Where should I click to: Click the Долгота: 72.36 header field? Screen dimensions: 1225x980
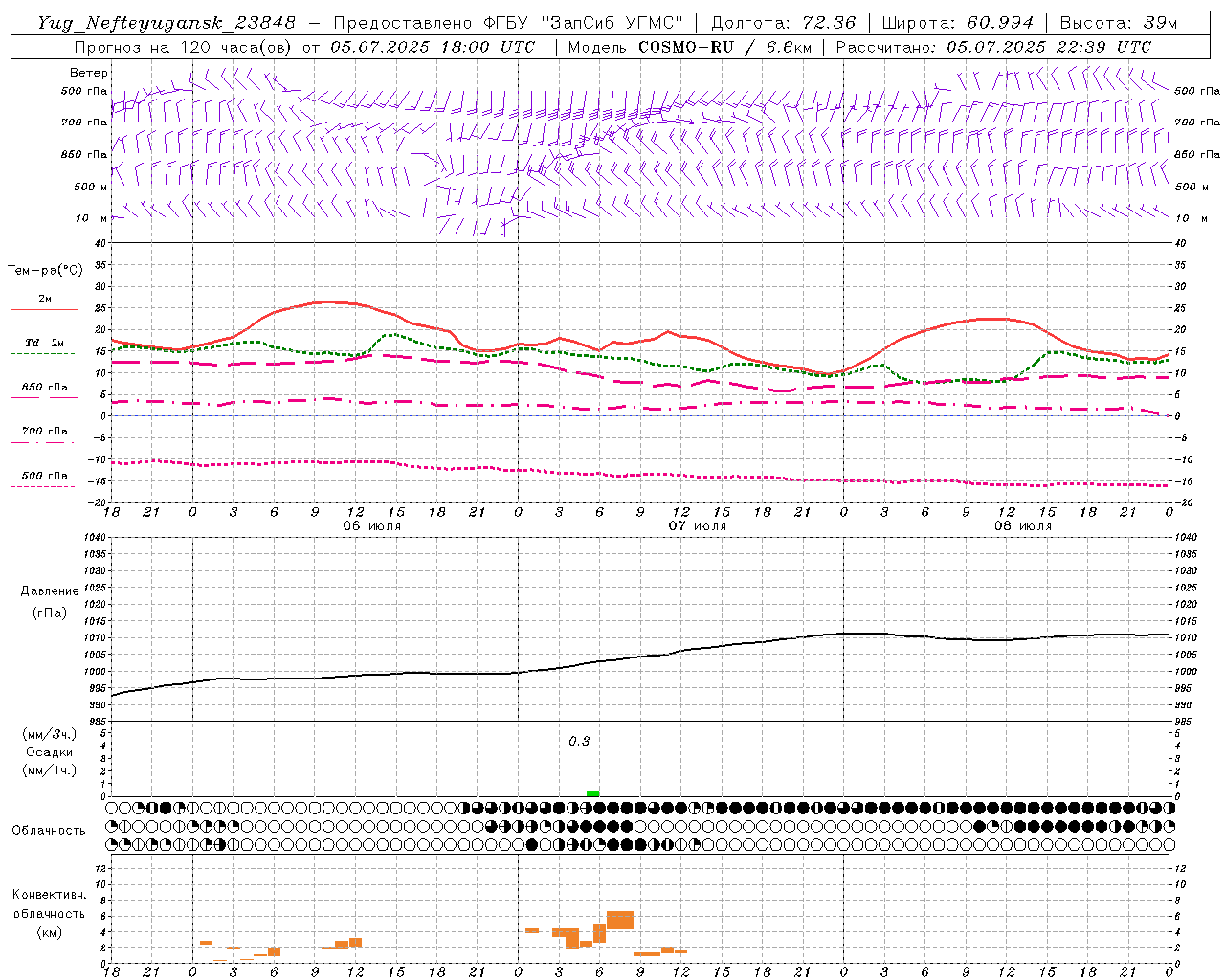pos(783,22)
